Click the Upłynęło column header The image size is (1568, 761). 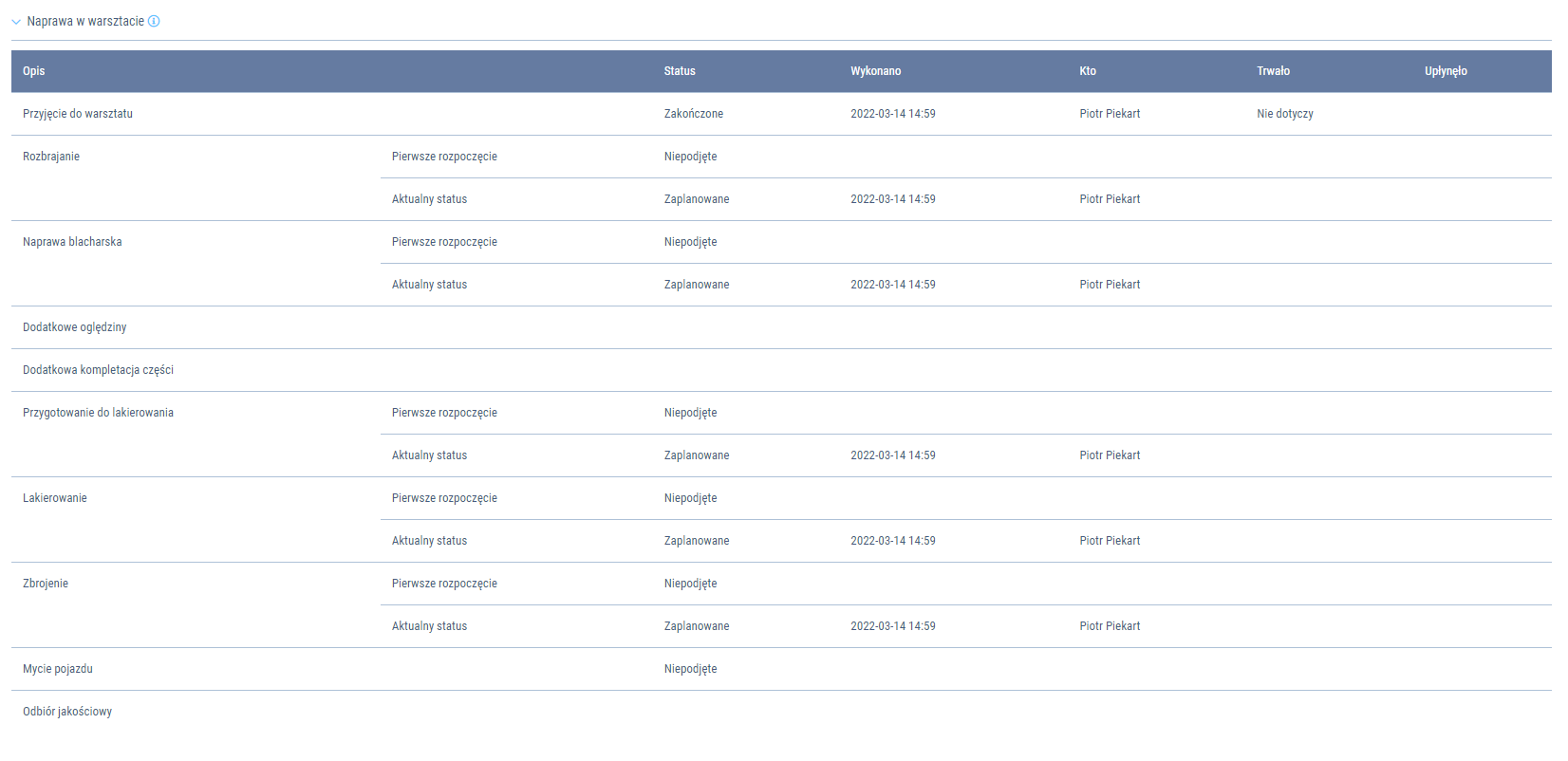(x=1446, y=71)
